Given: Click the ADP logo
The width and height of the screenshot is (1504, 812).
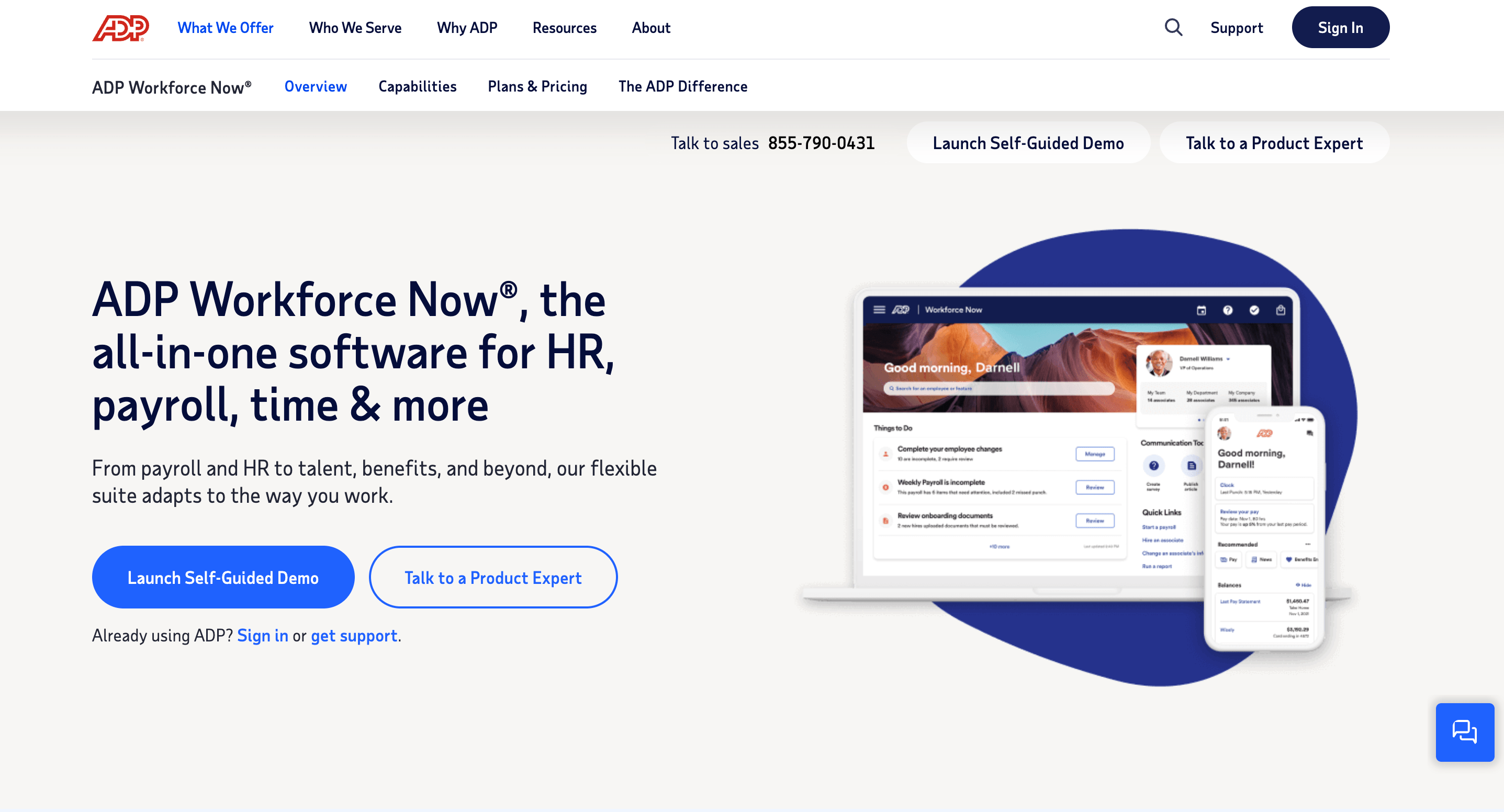Looking at the screenshot, I should coord(121,28).
